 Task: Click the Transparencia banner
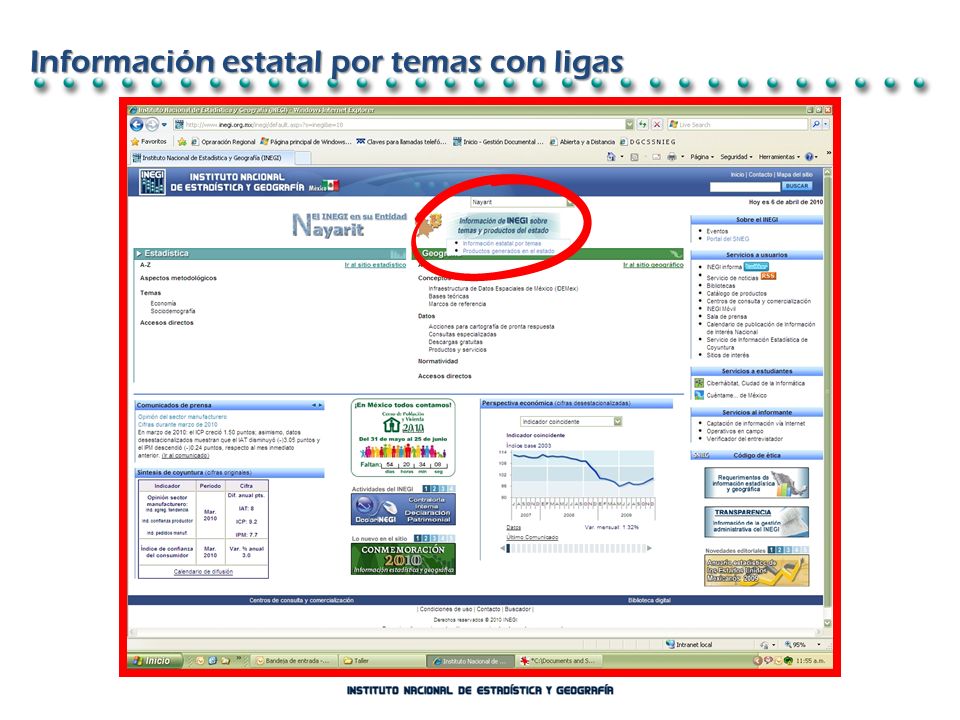click(757, 521)
